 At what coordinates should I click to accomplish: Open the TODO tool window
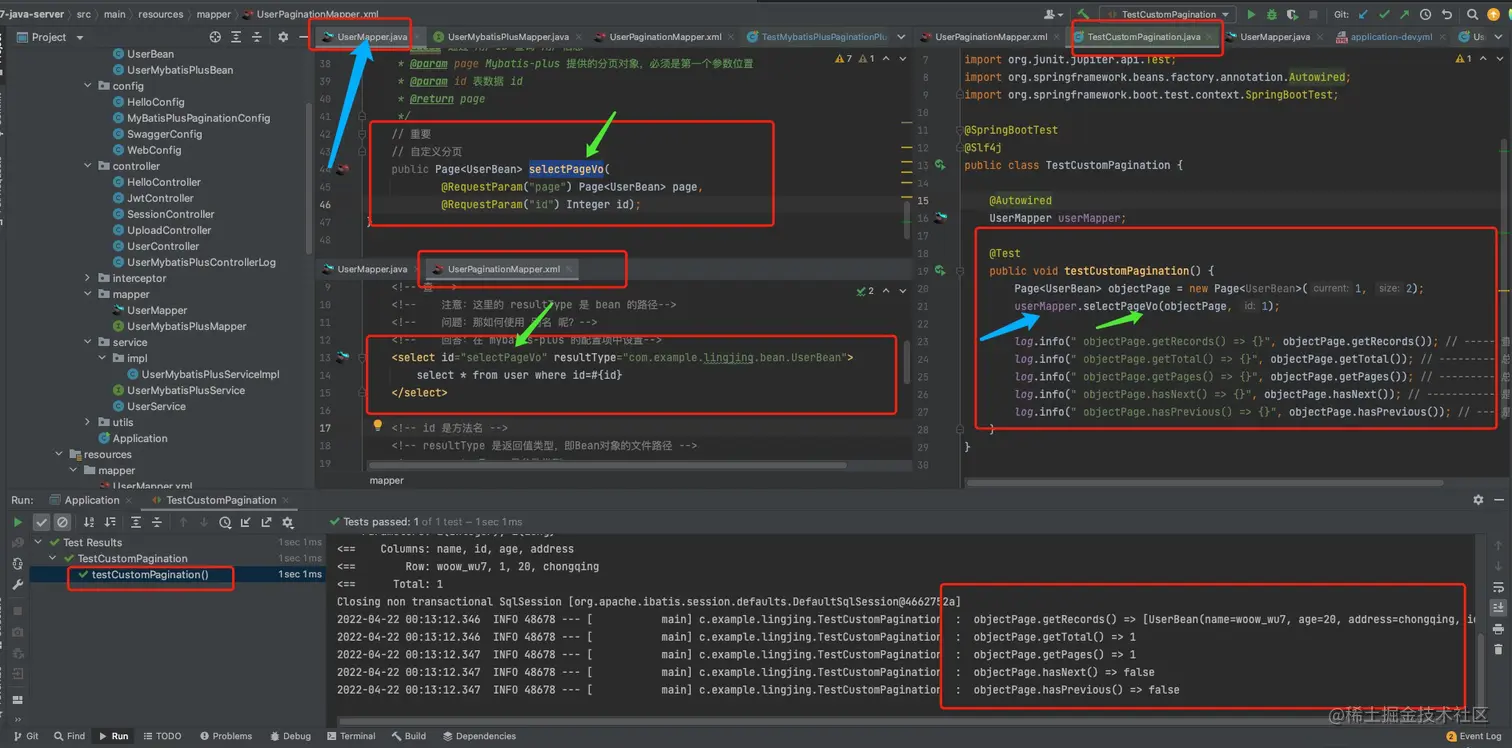point(162,736)
